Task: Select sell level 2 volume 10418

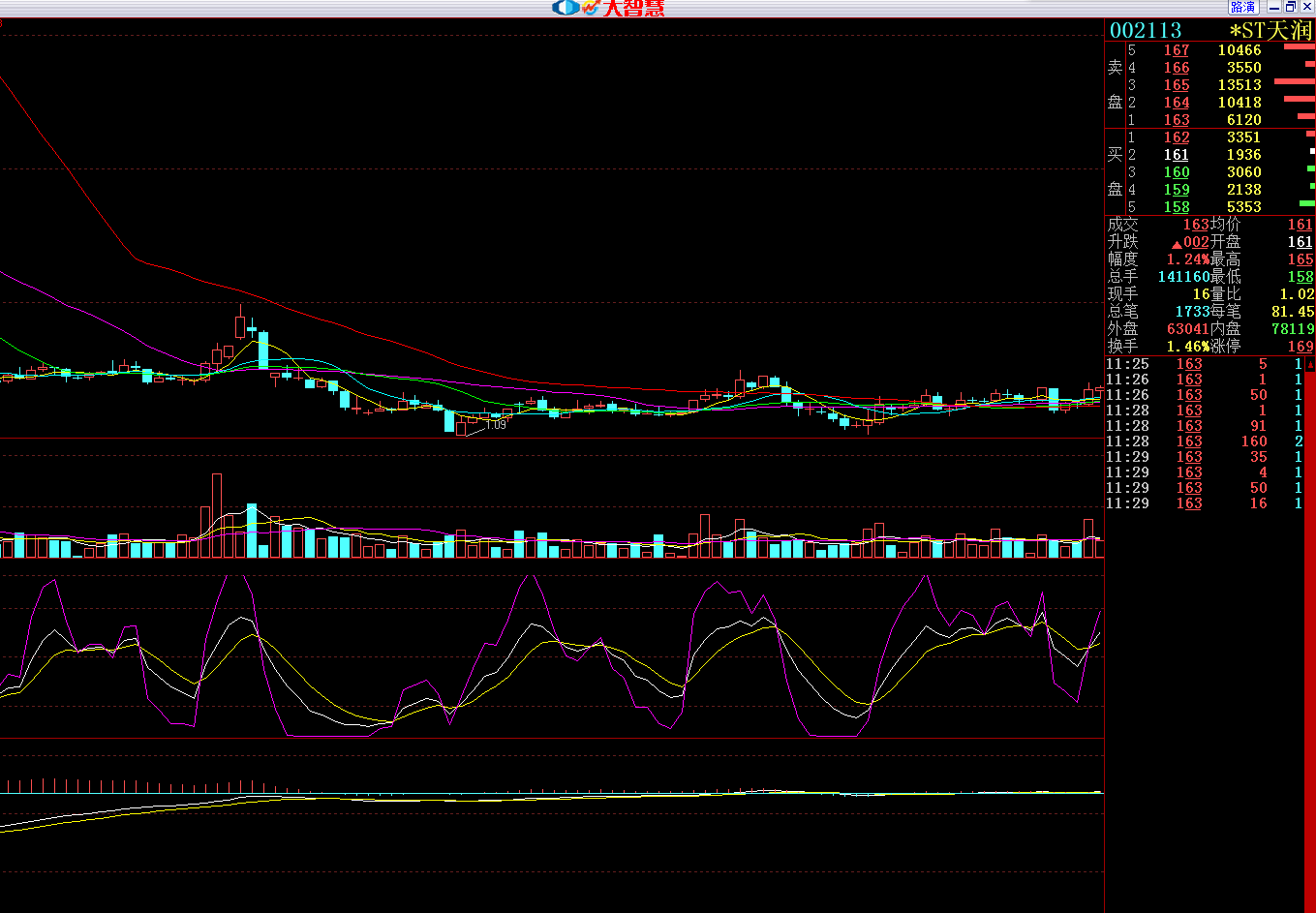Action: (1239, 103)
